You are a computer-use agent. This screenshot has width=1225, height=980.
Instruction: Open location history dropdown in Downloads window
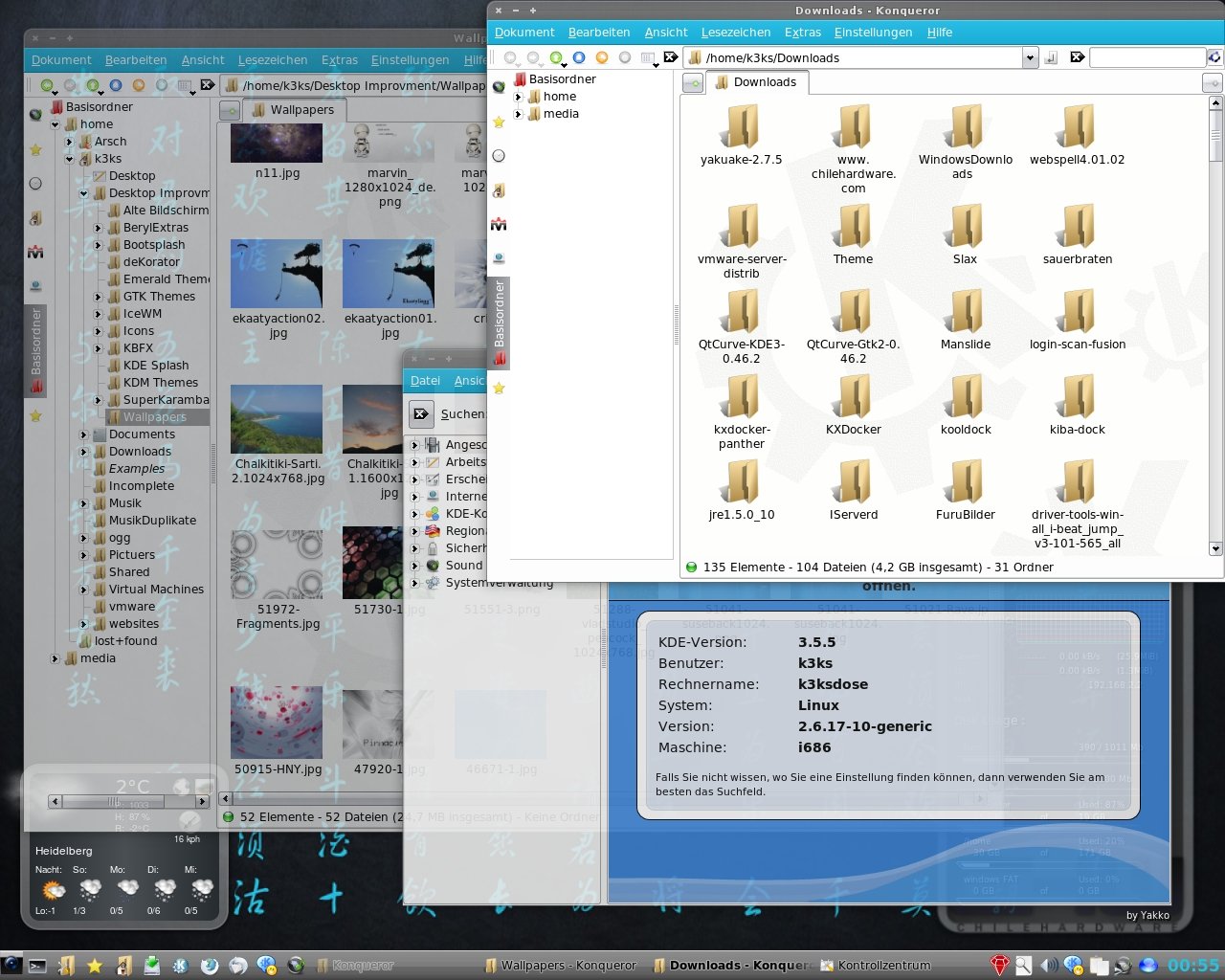pos(1031,57)
